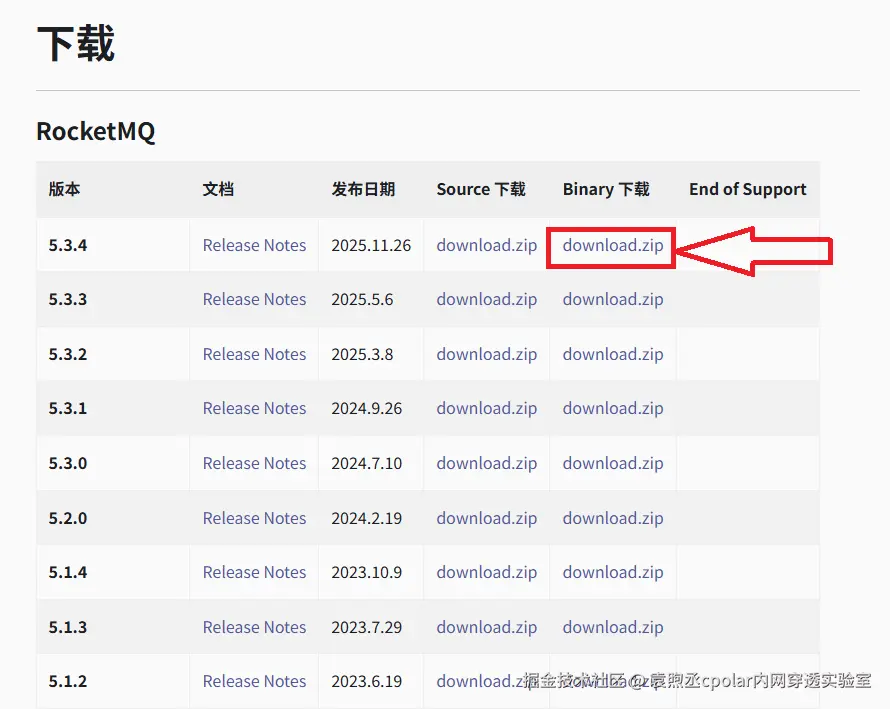
Task: Click the 下载 page title
Action: click(x=75, y=43)
